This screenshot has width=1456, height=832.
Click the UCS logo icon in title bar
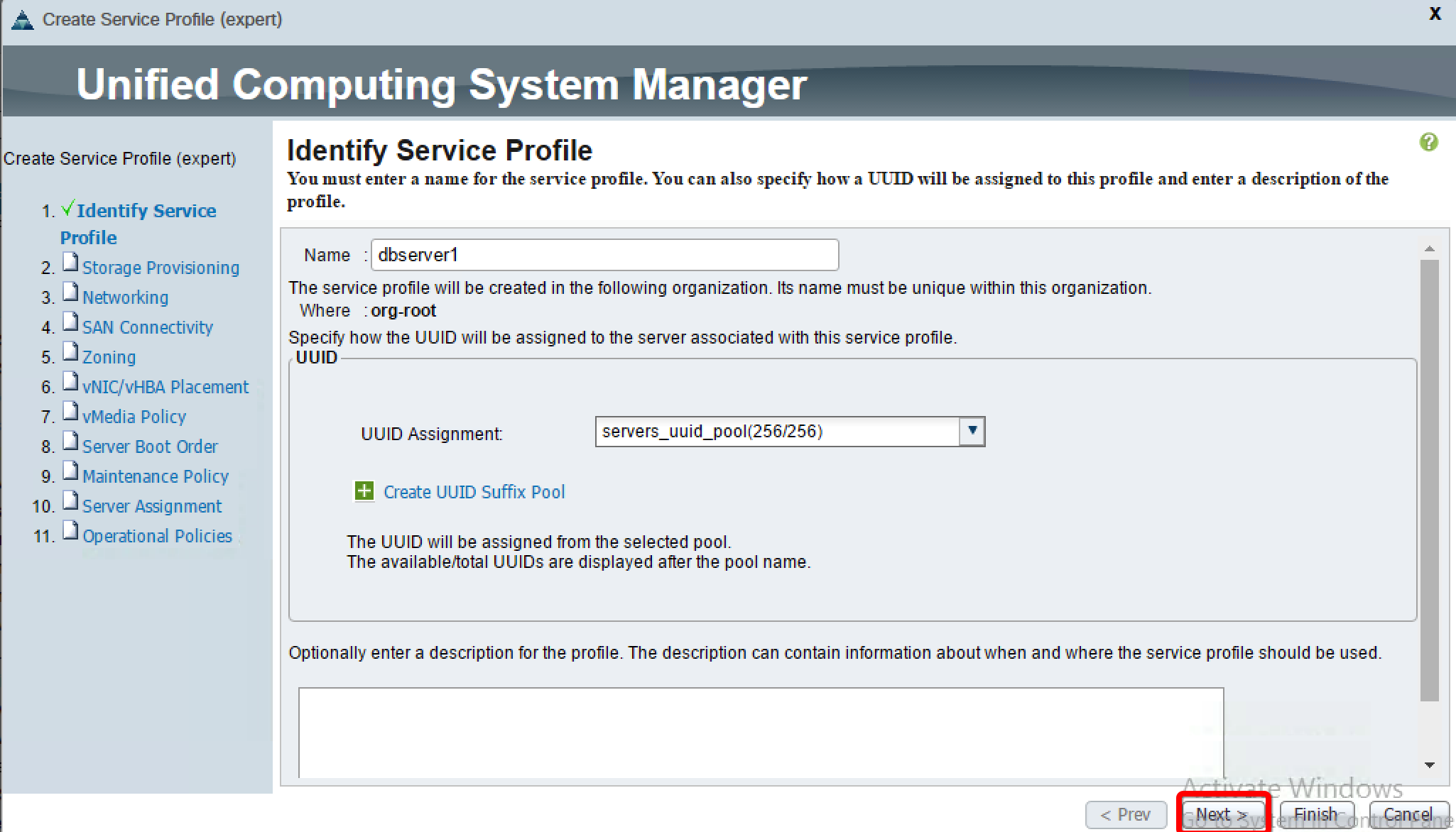coord(23,20)
